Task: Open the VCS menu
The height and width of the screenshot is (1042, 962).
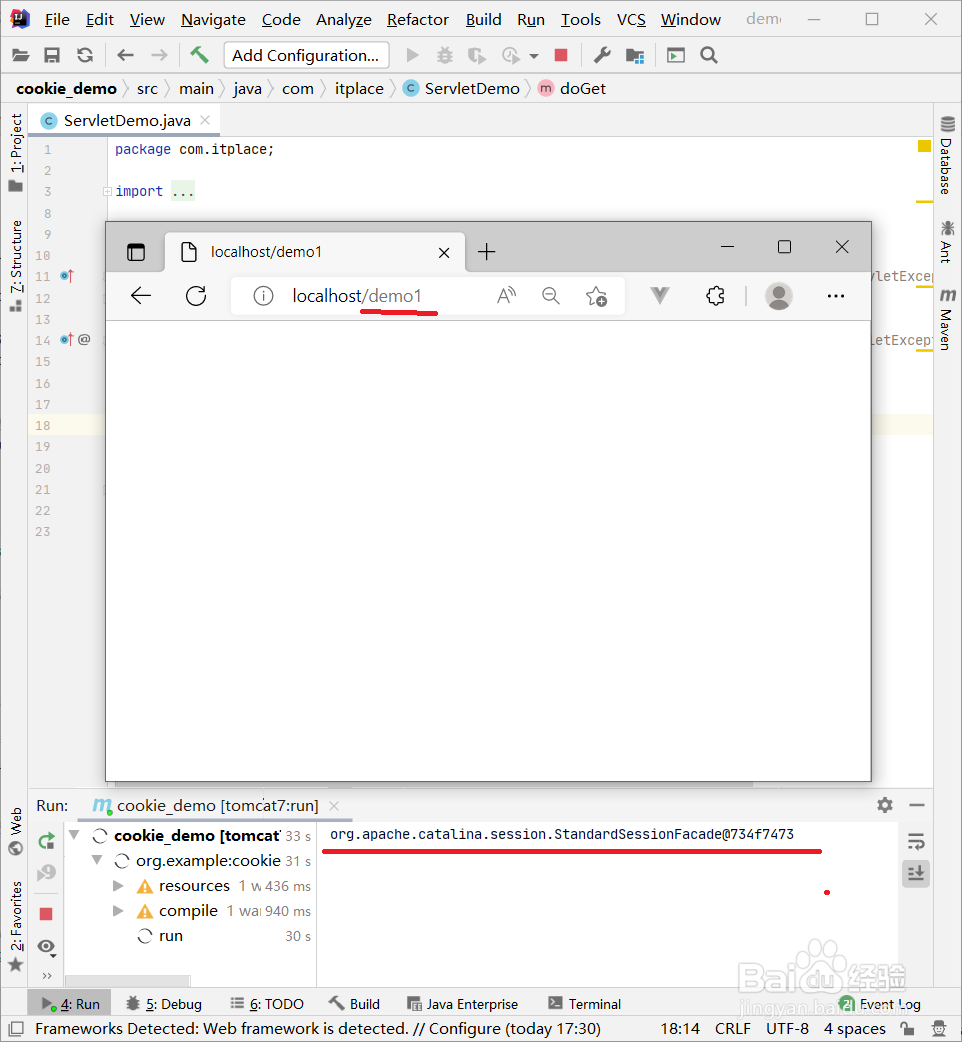Action: point(631,20)
